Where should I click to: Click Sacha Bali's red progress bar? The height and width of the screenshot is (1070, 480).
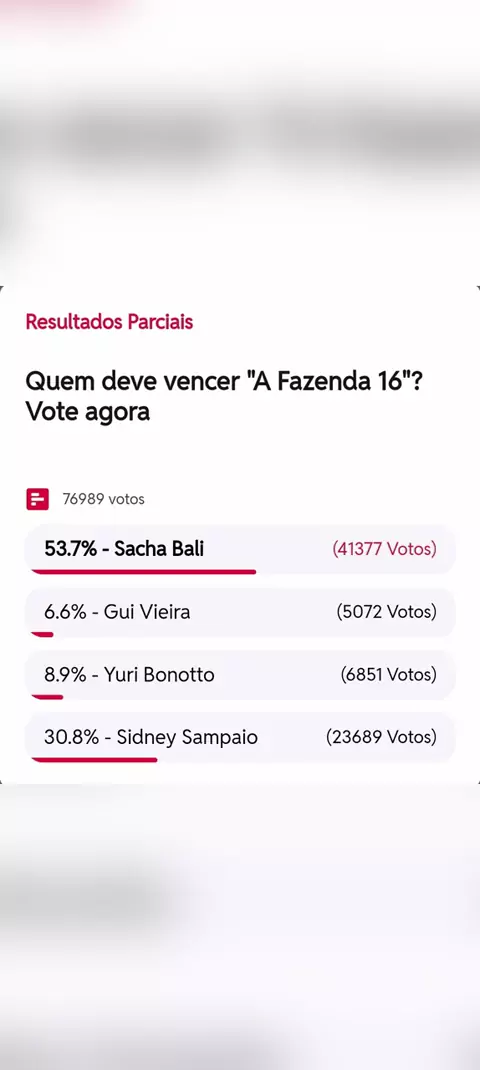[143, 571]
